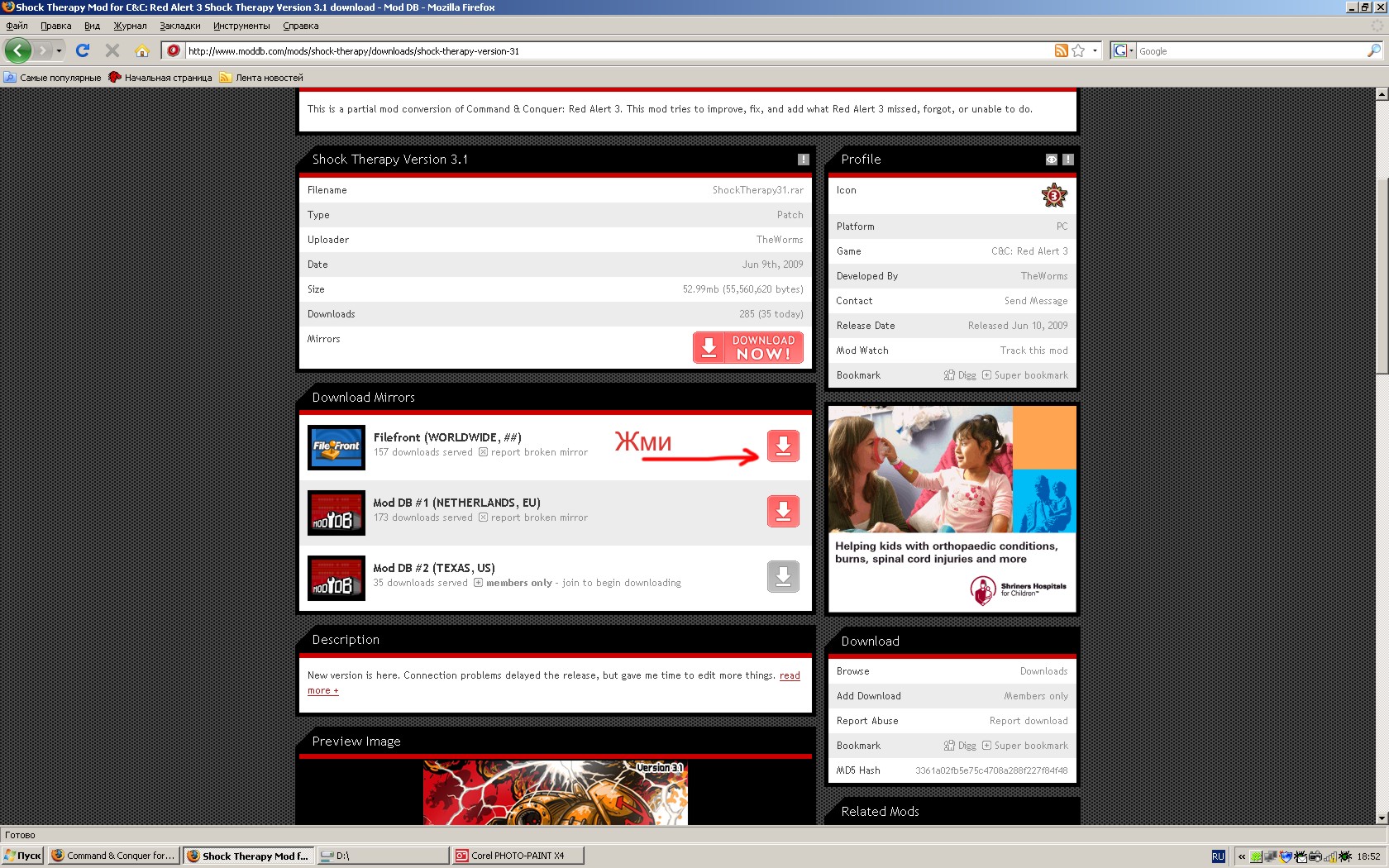Click the Send Message contact link
Viewport: 1389px width, 868px height.
click(1036, 301)
